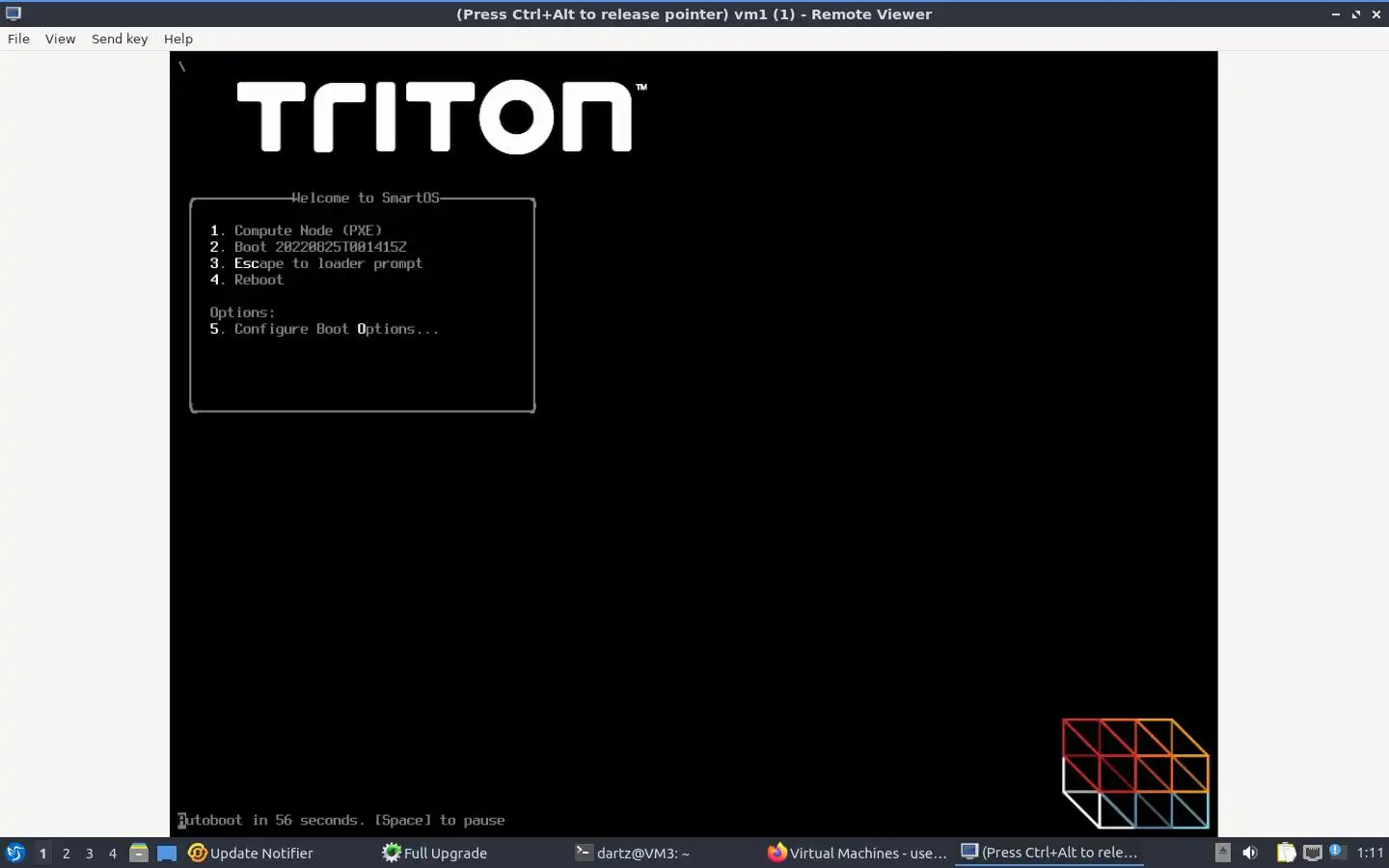Open the file manager from taskbar

click(139, 853)
